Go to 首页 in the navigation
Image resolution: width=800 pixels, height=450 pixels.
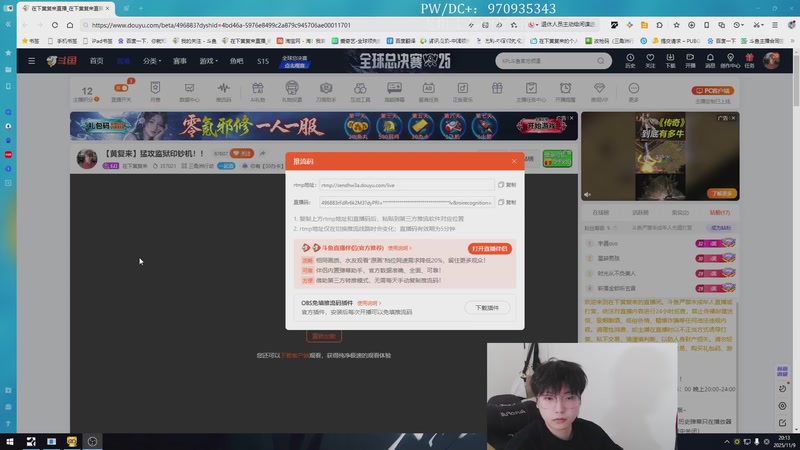96,61
